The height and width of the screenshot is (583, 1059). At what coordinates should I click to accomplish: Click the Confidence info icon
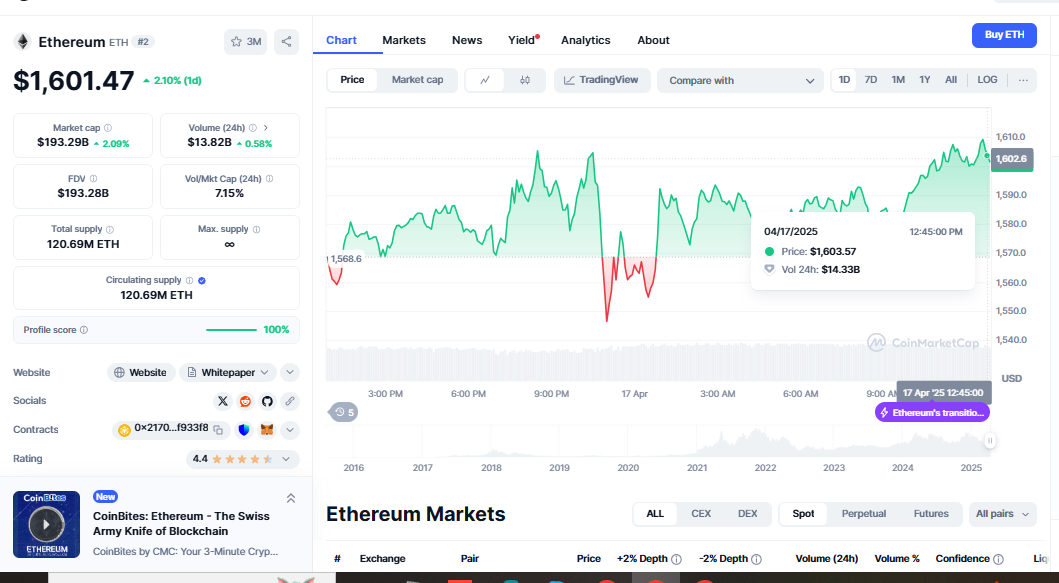999,559
